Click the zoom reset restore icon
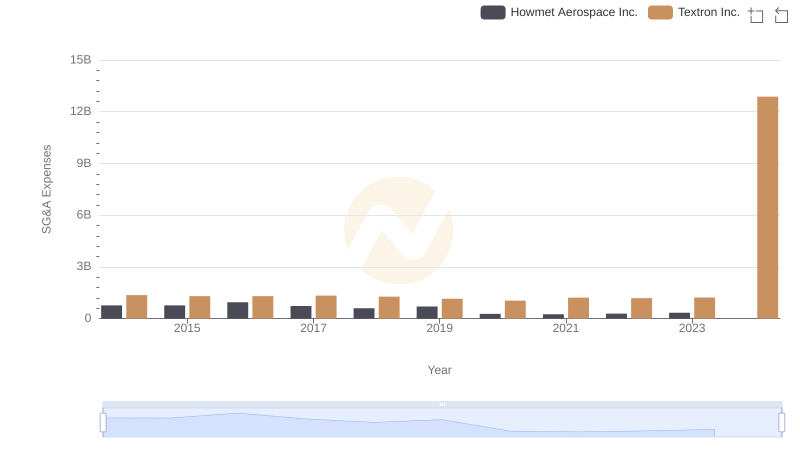Screen dimensions: 800x461 click(x=781, y=15)
